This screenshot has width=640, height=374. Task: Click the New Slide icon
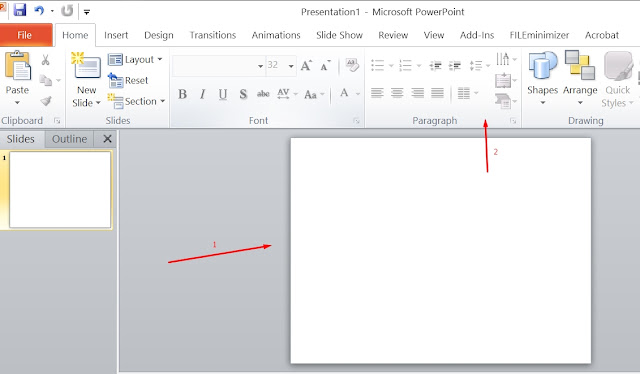(87, 65)
